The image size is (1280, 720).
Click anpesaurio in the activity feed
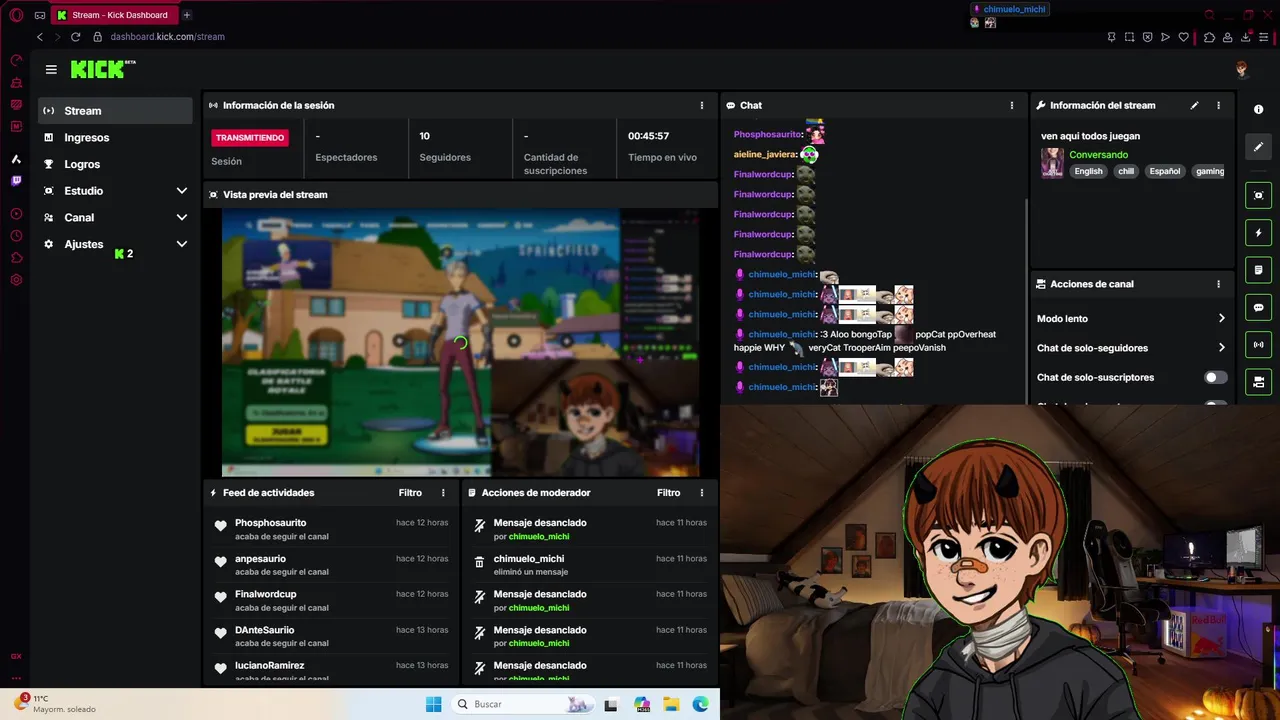pyautogui.click(x=260, y=559)
